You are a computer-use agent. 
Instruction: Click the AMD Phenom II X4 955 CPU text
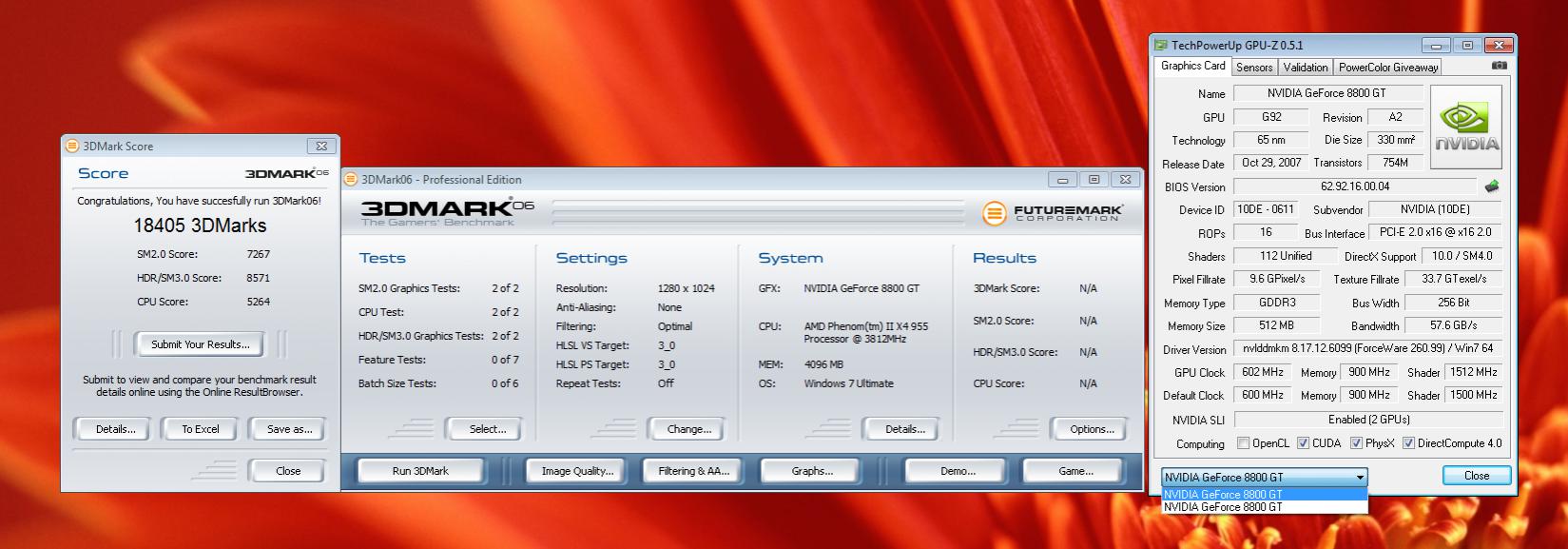pyautogui.click(x=865, y=332)
